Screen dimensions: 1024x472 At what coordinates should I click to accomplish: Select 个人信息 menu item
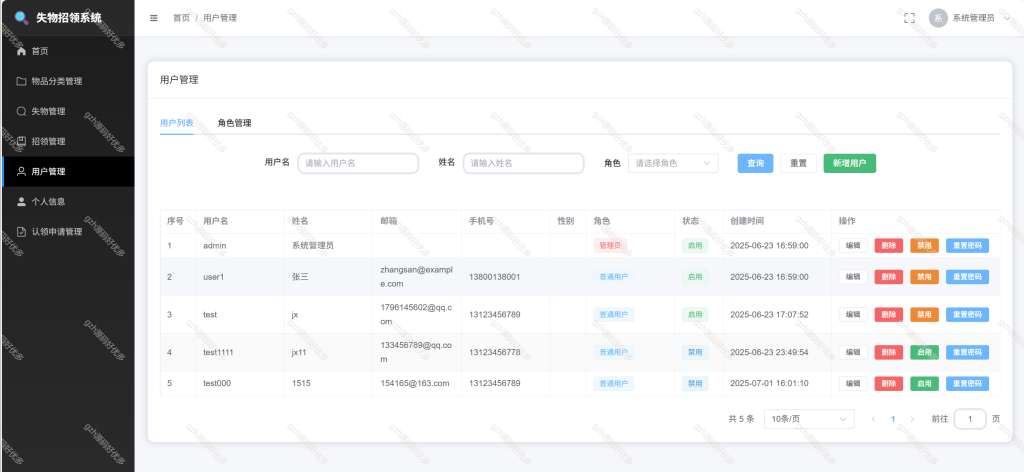(67, 201)
